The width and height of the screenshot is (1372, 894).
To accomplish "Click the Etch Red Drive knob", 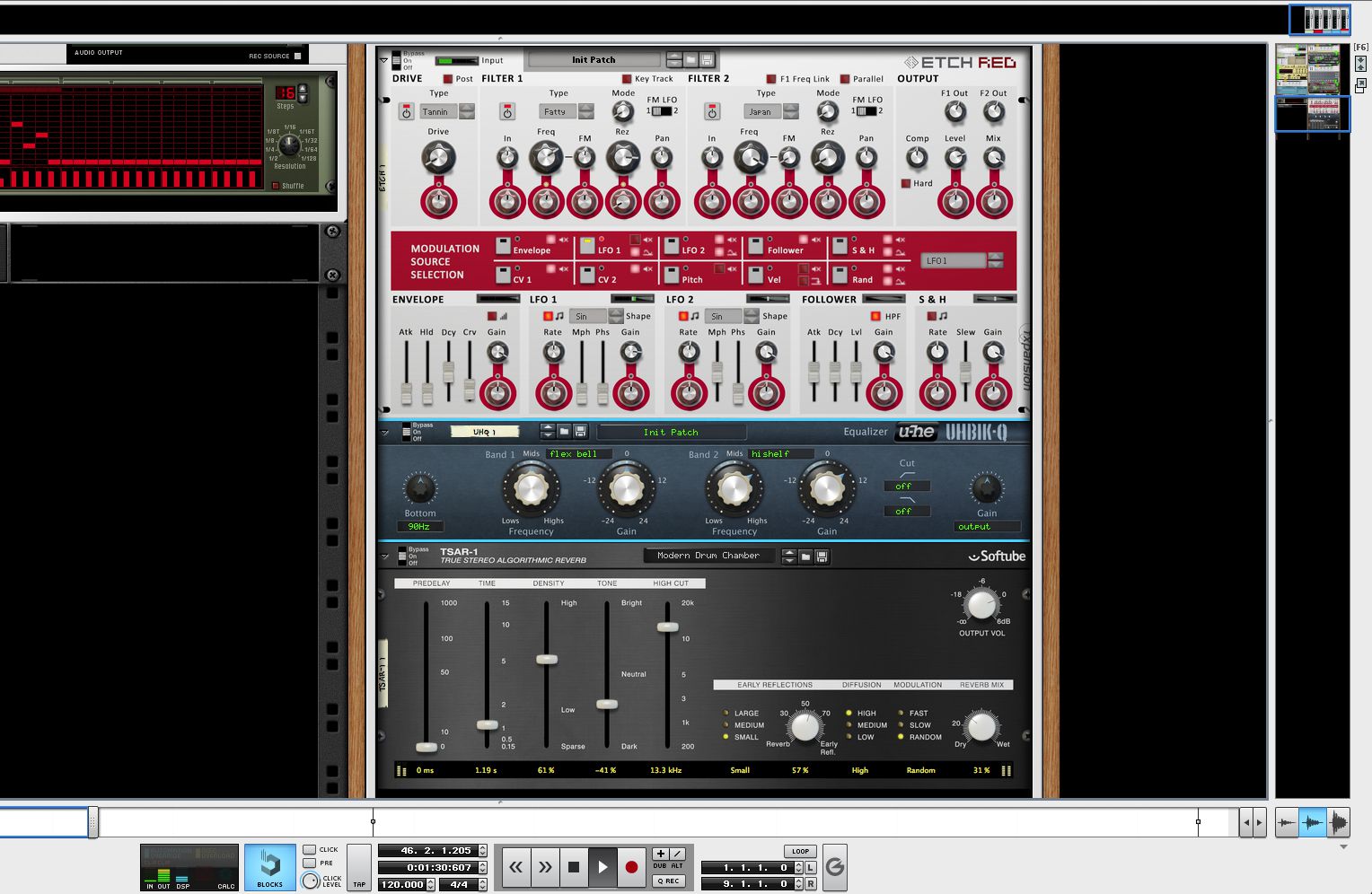I will click(x=438, y=159).
